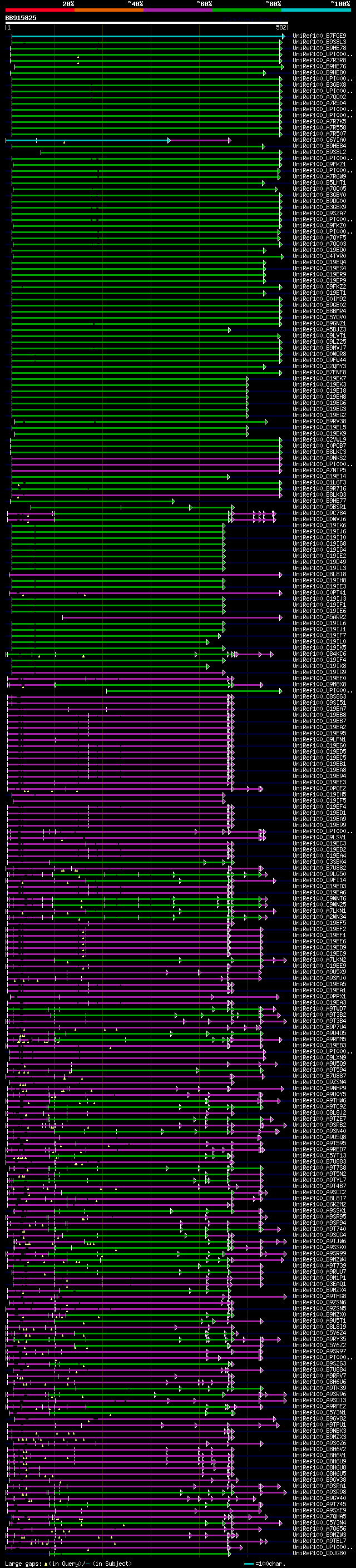Click hit label UniRef100_B9HE84
Screen dimensions: 356x1568
[319, 146]
